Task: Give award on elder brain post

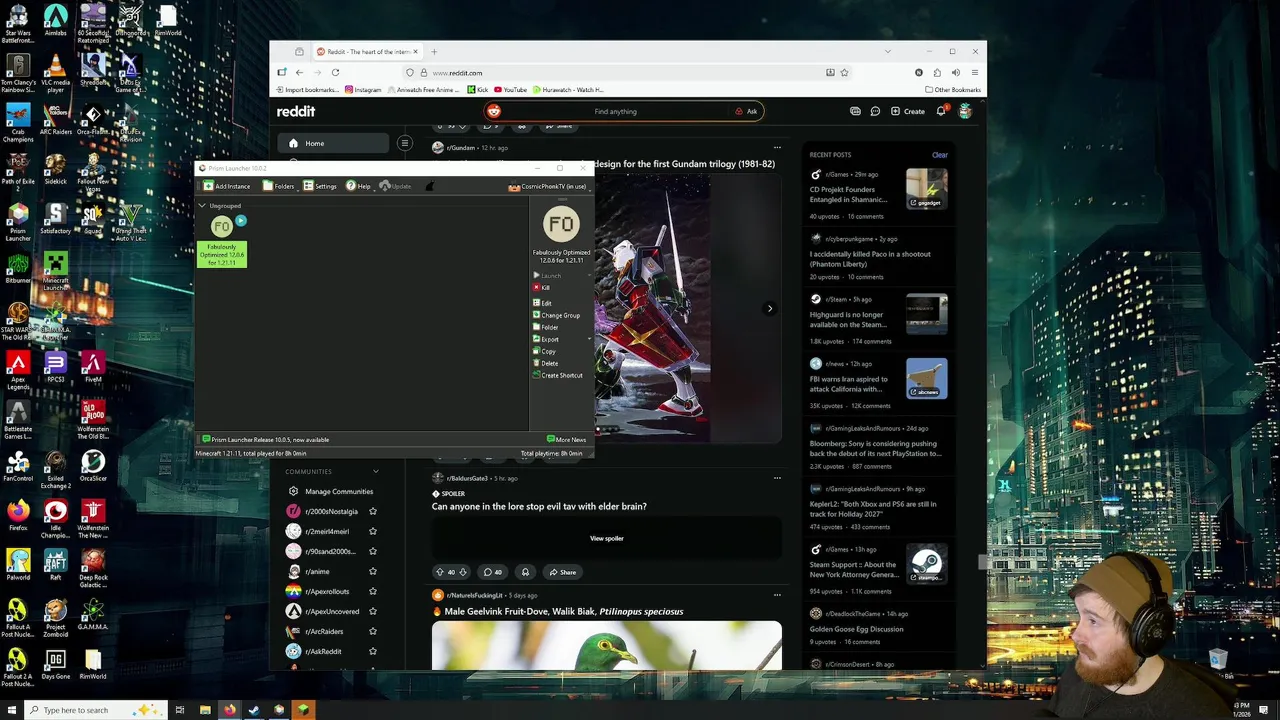Action: pyautogui.click(x=525, y=572)
